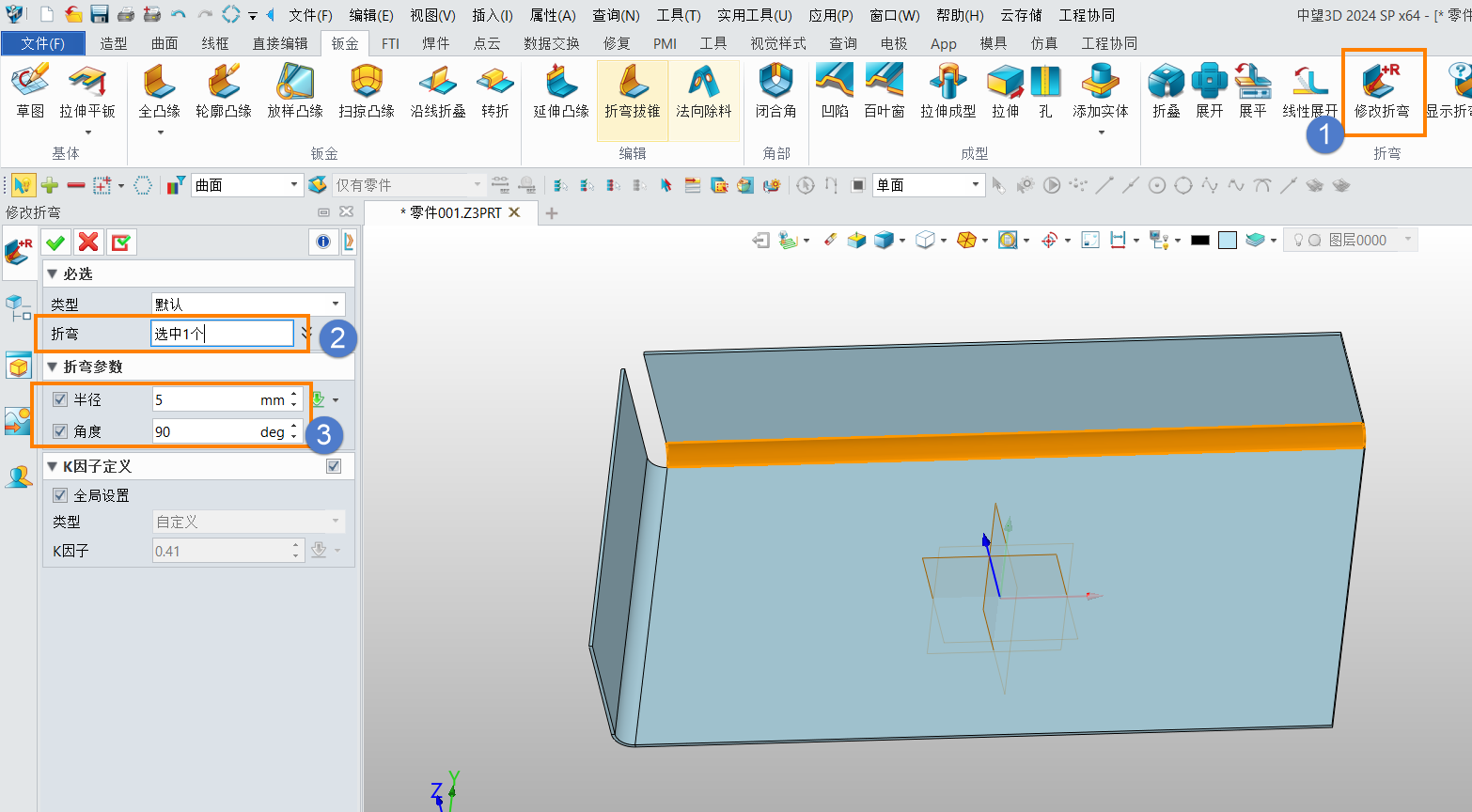1472x812 pixels.
Task: Collapse the K因子定义 section
Action: tap(52, 466)
